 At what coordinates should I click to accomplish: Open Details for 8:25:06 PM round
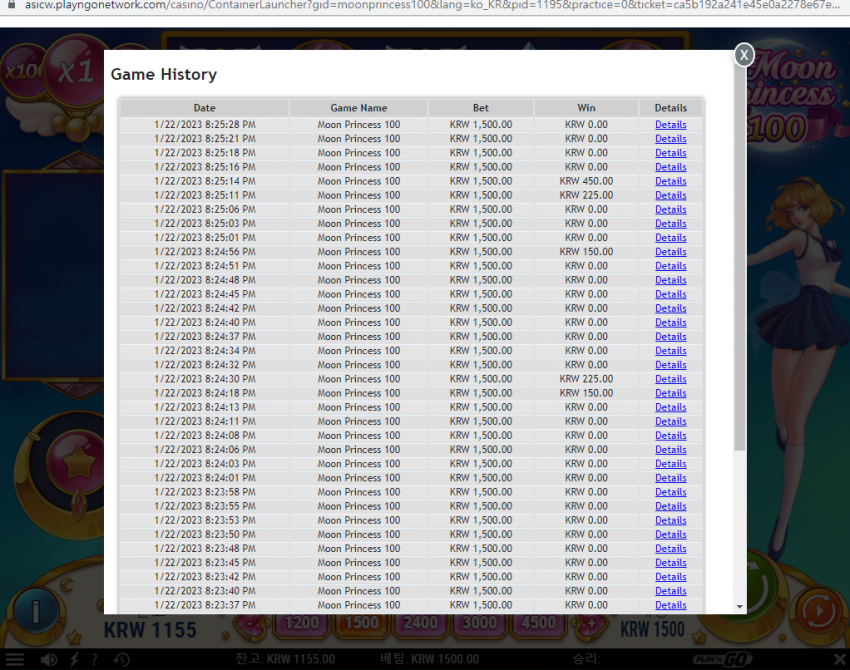tap(671, 209)
